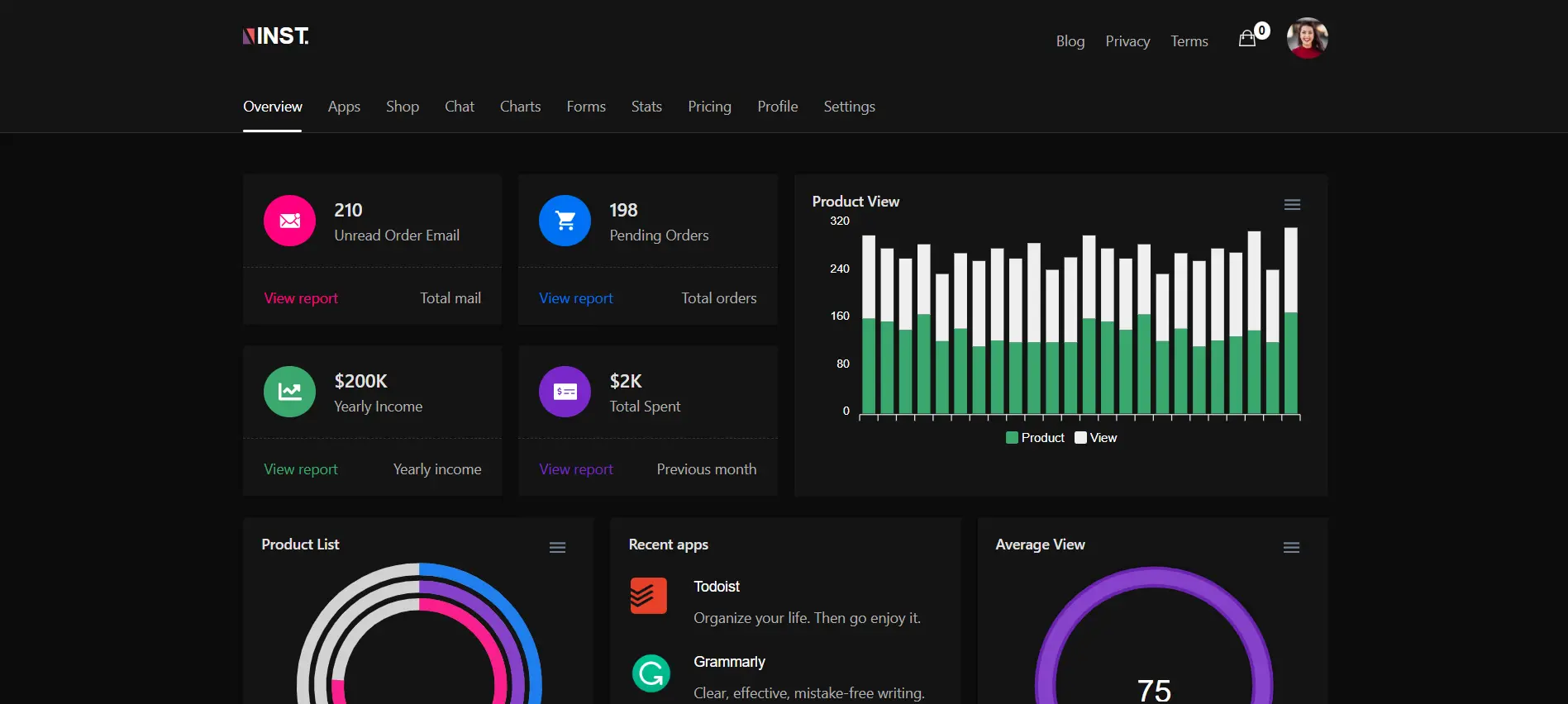Viewport: 1568px width, 704px height.
Task: Open View report under Pending Orders
Action: pyautogui.click(x=576, y=298)
